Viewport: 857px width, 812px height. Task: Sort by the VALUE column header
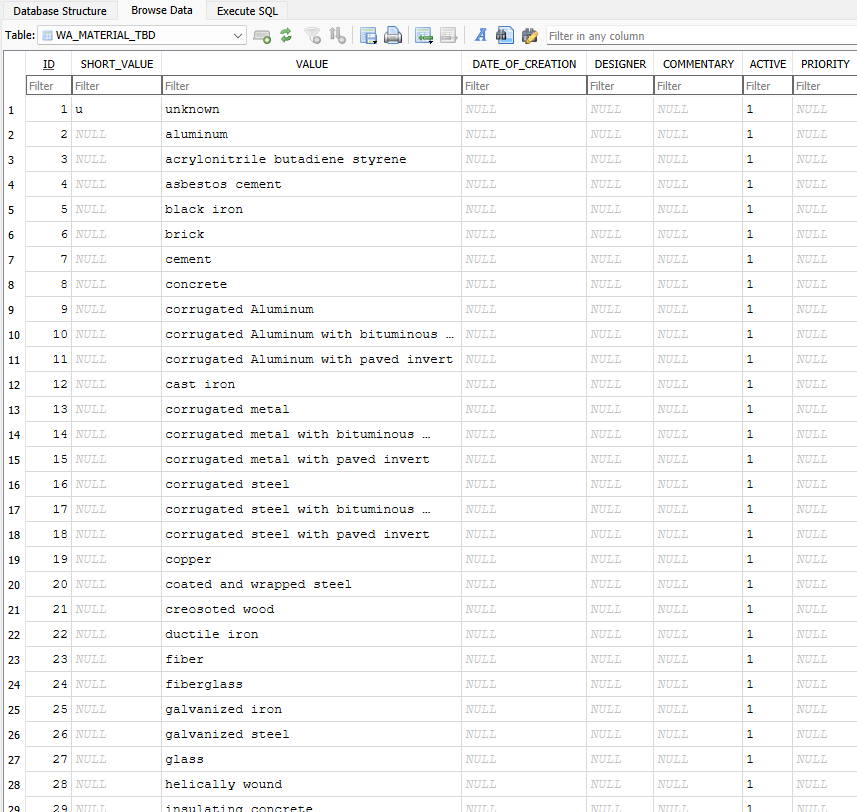point(312,64)
